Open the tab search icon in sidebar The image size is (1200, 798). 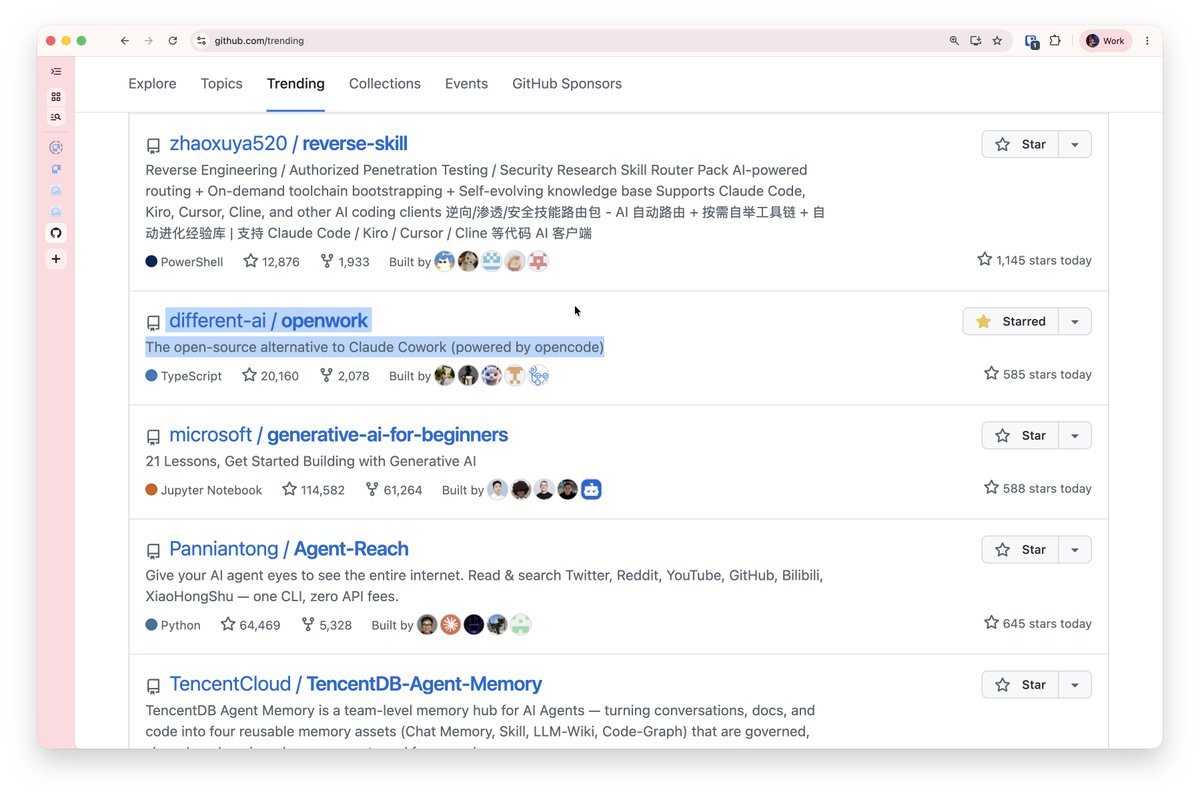point(56,117)
